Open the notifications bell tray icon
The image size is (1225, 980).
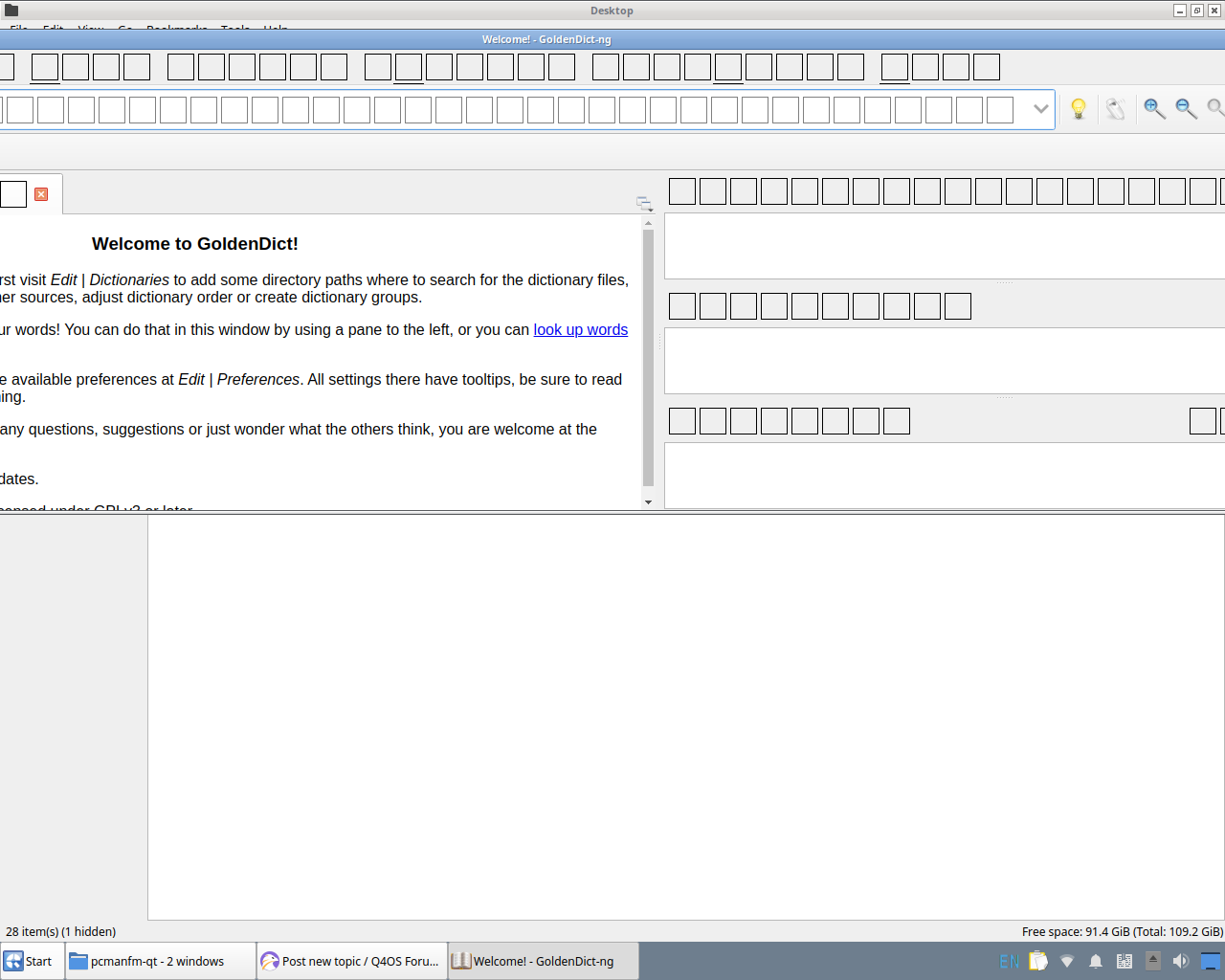tap(1096, 961)
